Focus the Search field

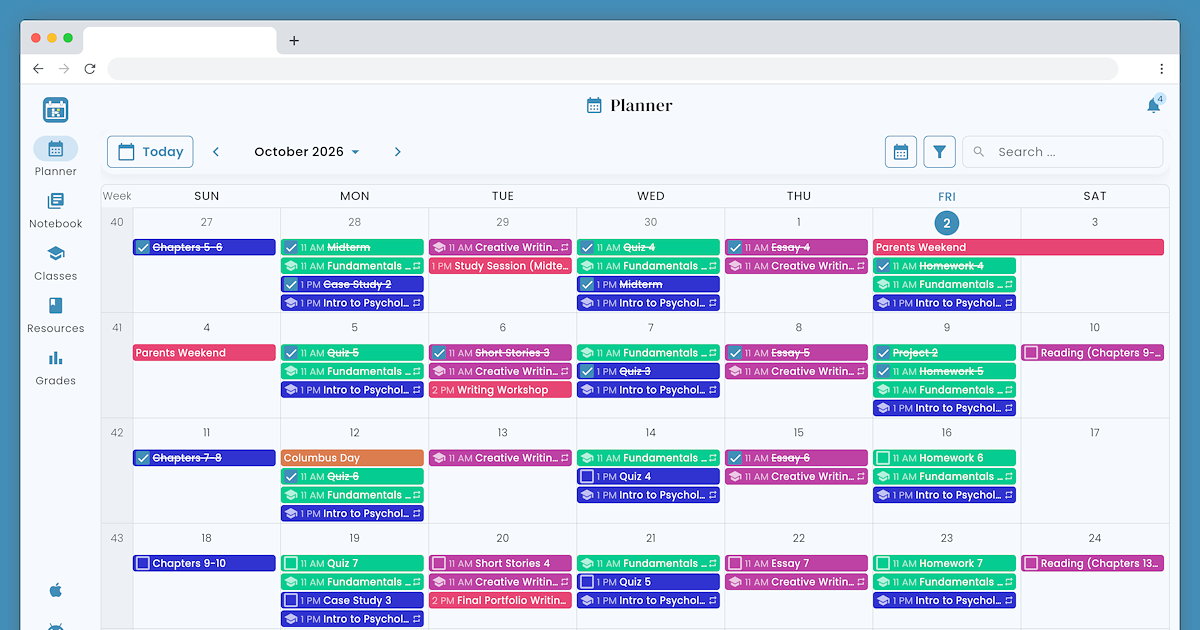(x=1062, y=152)
